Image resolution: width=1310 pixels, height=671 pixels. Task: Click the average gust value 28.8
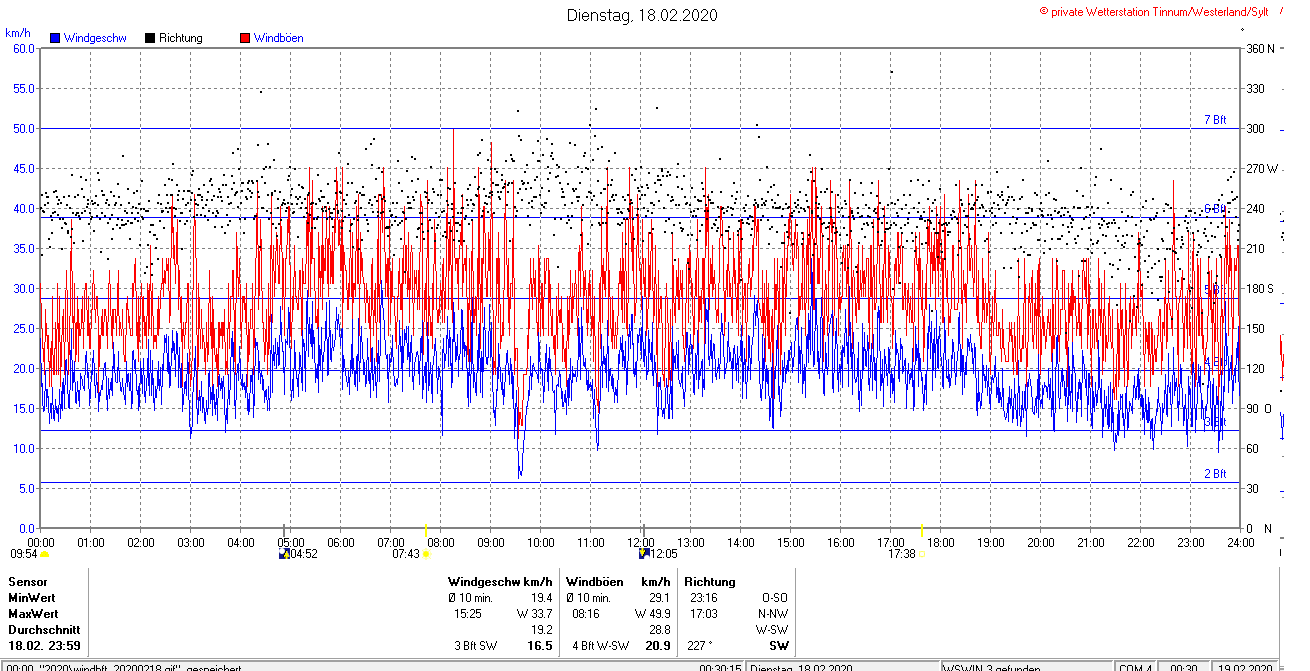[659, 630]
